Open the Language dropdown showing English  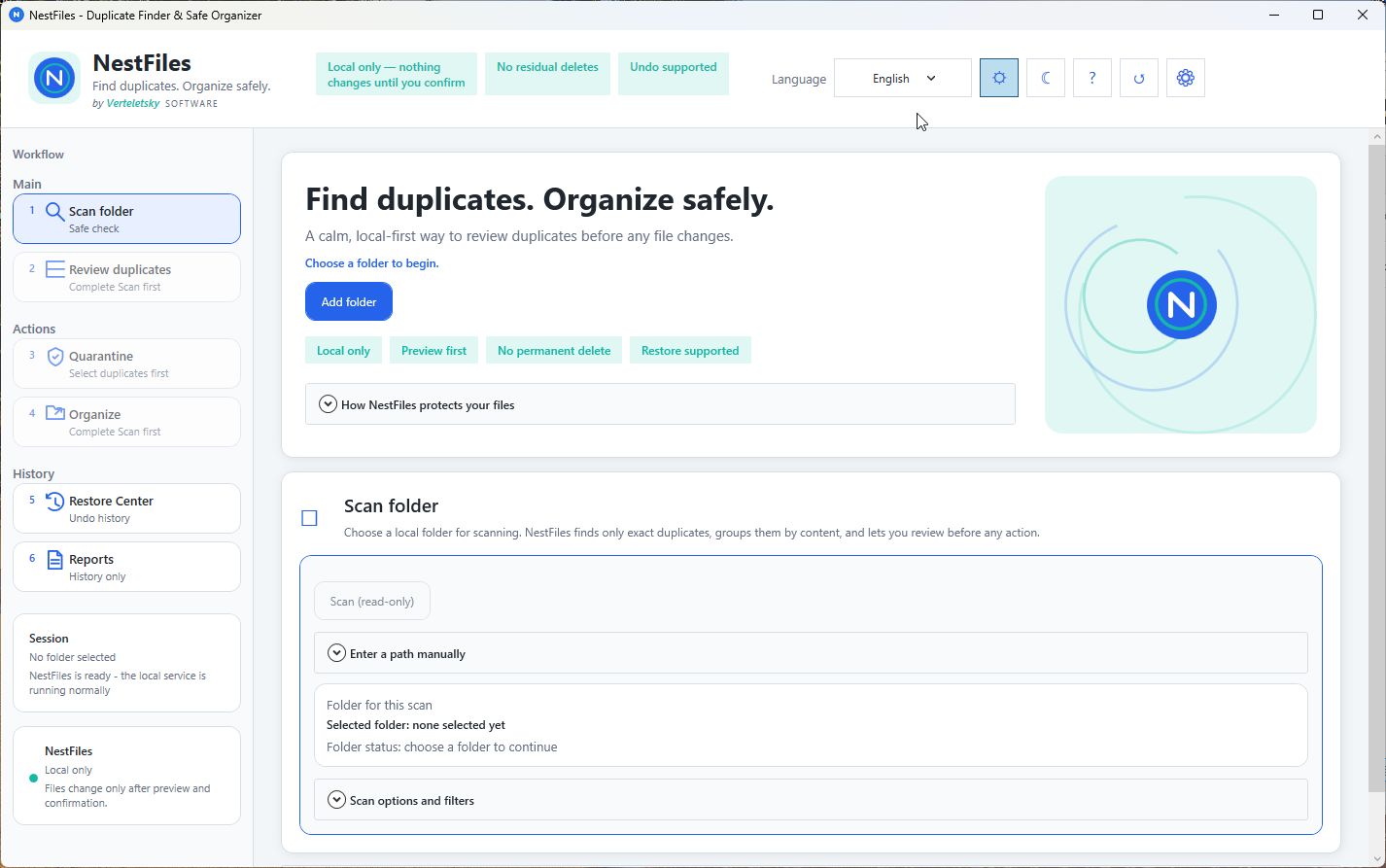[x=903, y=78]
